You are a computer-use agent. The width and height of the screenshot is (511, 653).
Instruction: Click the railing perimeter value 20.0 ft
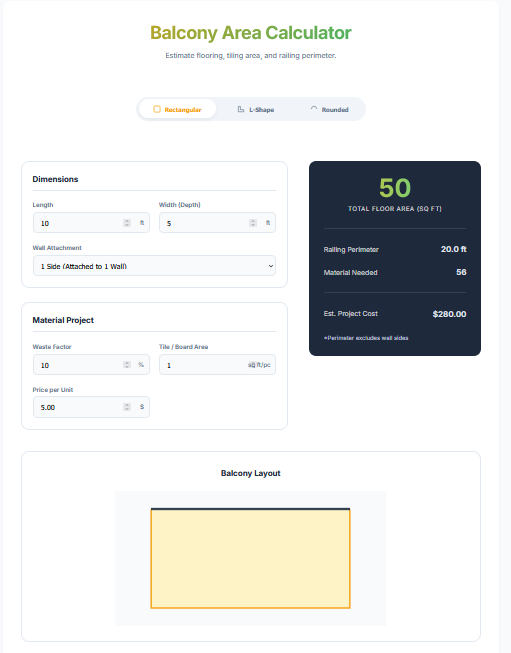[x=454, y=249]
